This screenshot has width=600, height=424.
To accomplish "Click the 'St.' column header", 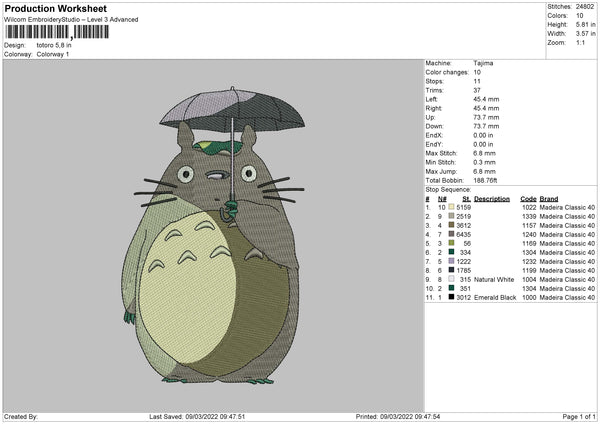I will [466, 199].
